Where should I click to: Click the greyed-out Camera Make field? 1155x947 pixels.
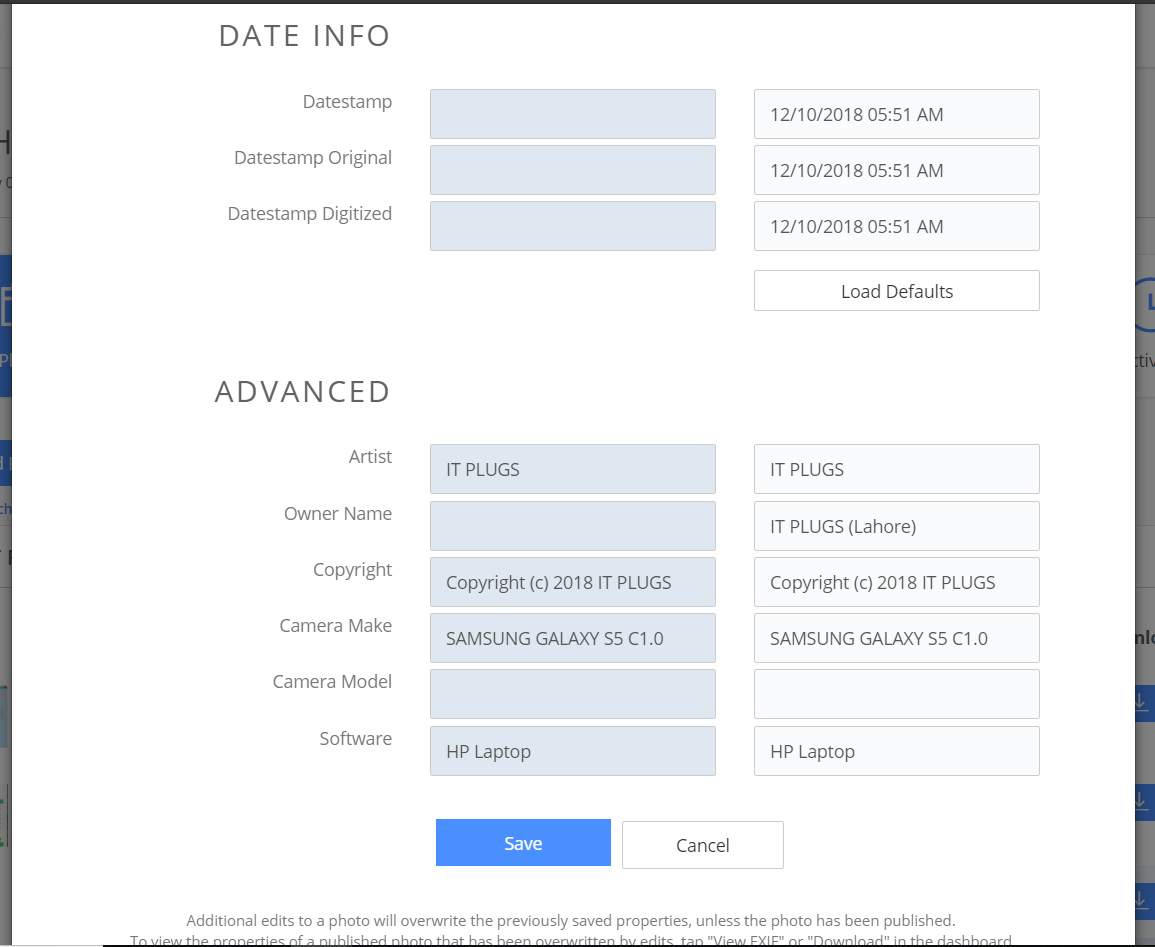pyautogui.click(x=572, y=638)
